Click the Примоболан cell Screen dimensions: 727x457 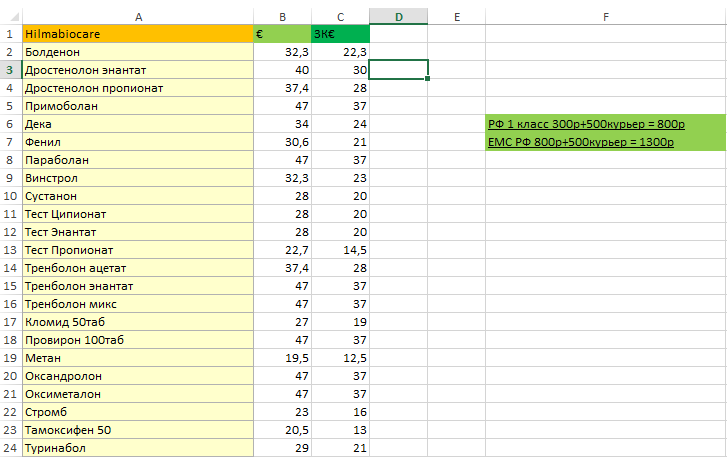[x=138, y=106]
